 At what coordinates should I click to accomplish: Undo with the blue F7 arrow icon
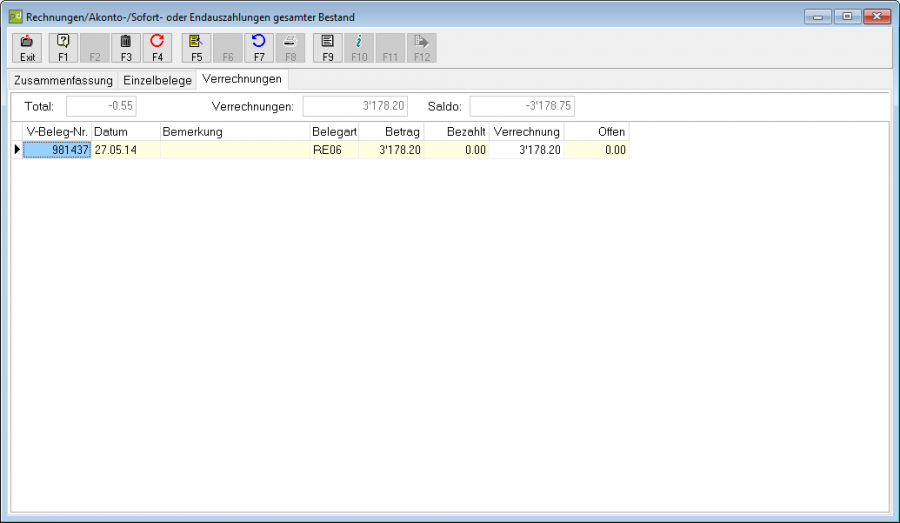tap(259, 48)
